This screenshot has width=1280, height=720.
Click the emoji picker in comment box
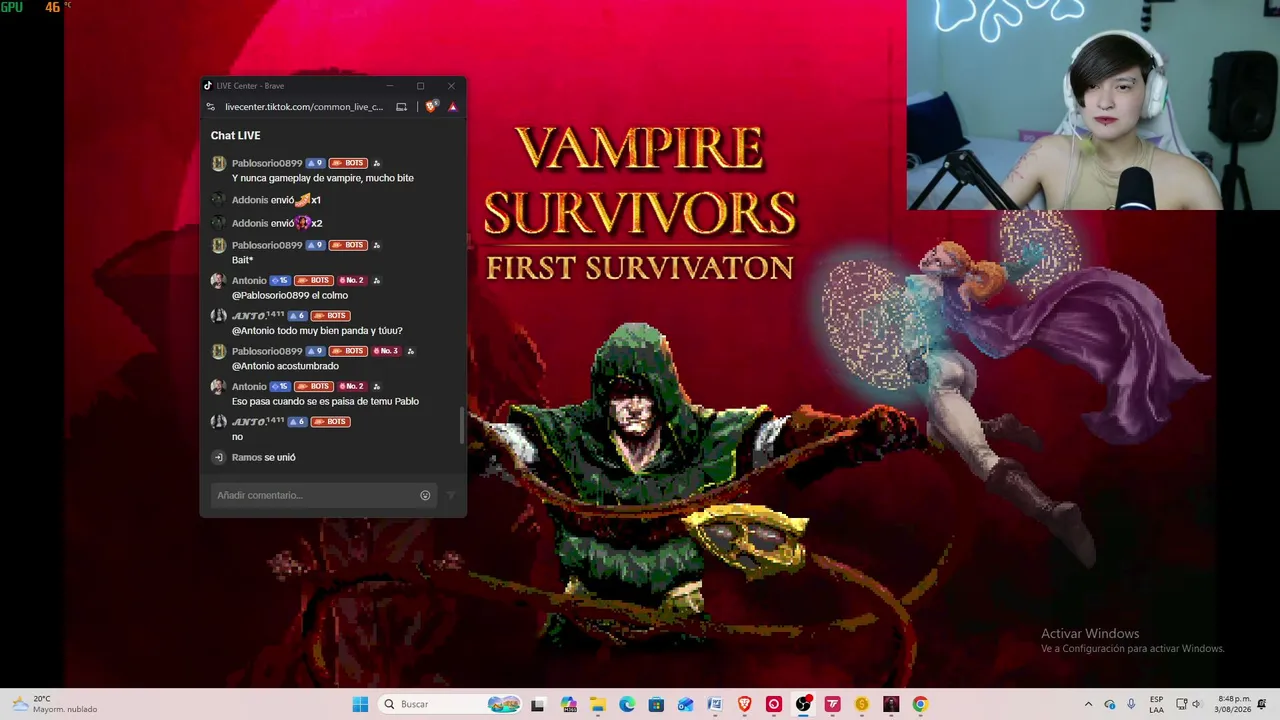tap(425, 495)
